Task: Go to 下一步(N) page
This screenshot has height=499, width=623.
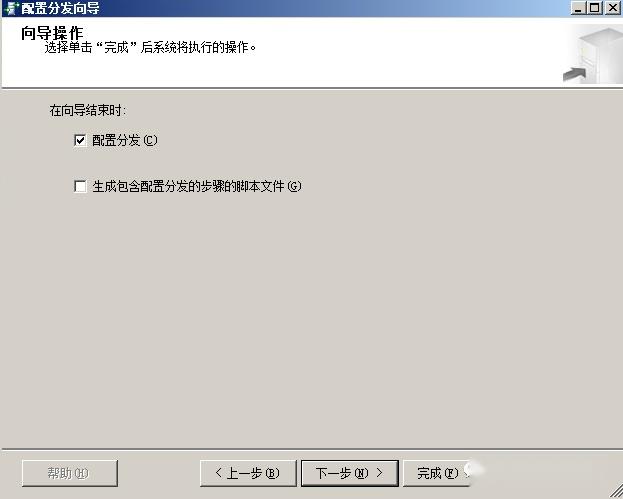Action: [x=350, y=473]
